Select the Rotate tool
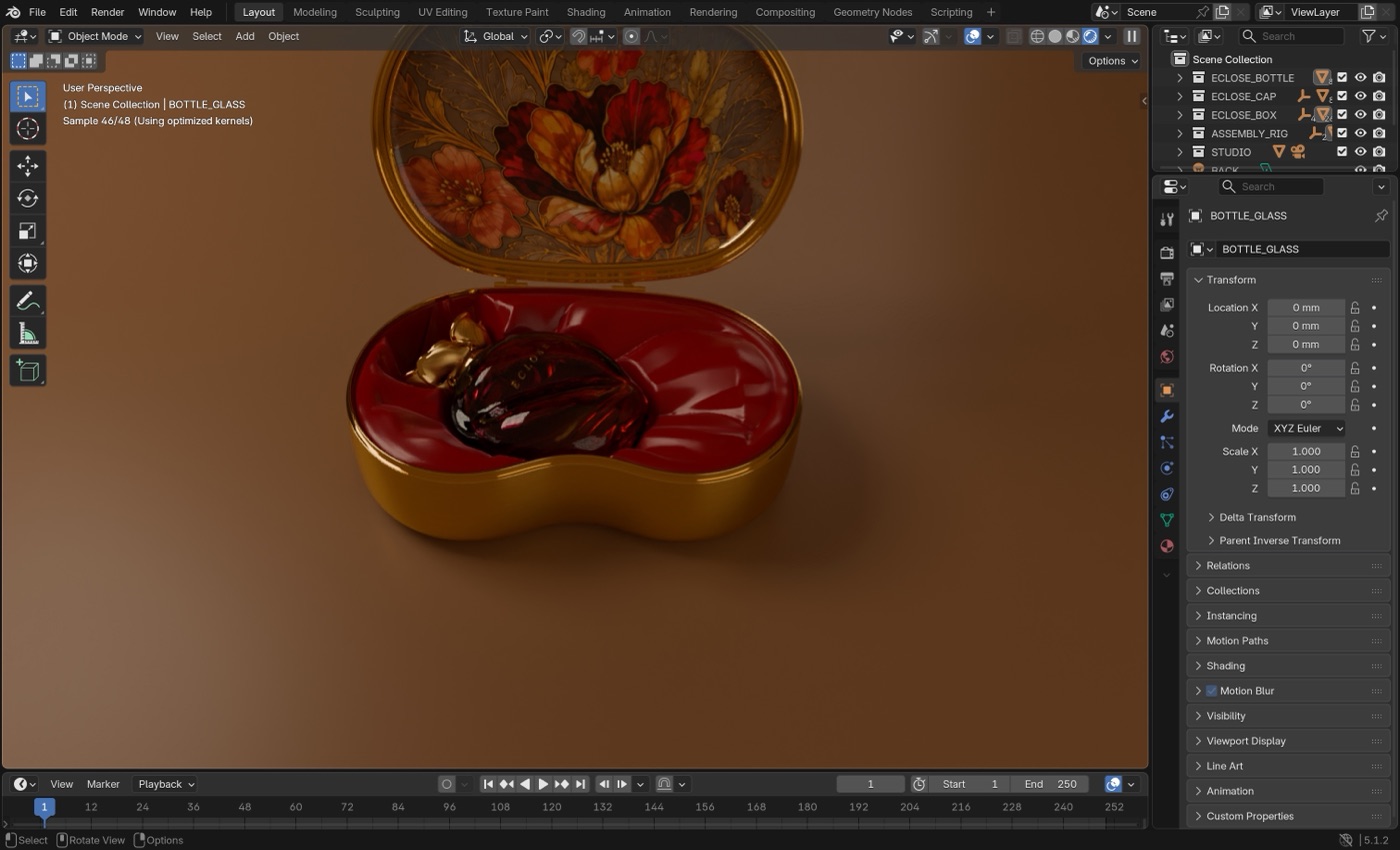Viewport: 1400px width, 850px height. 28,198
